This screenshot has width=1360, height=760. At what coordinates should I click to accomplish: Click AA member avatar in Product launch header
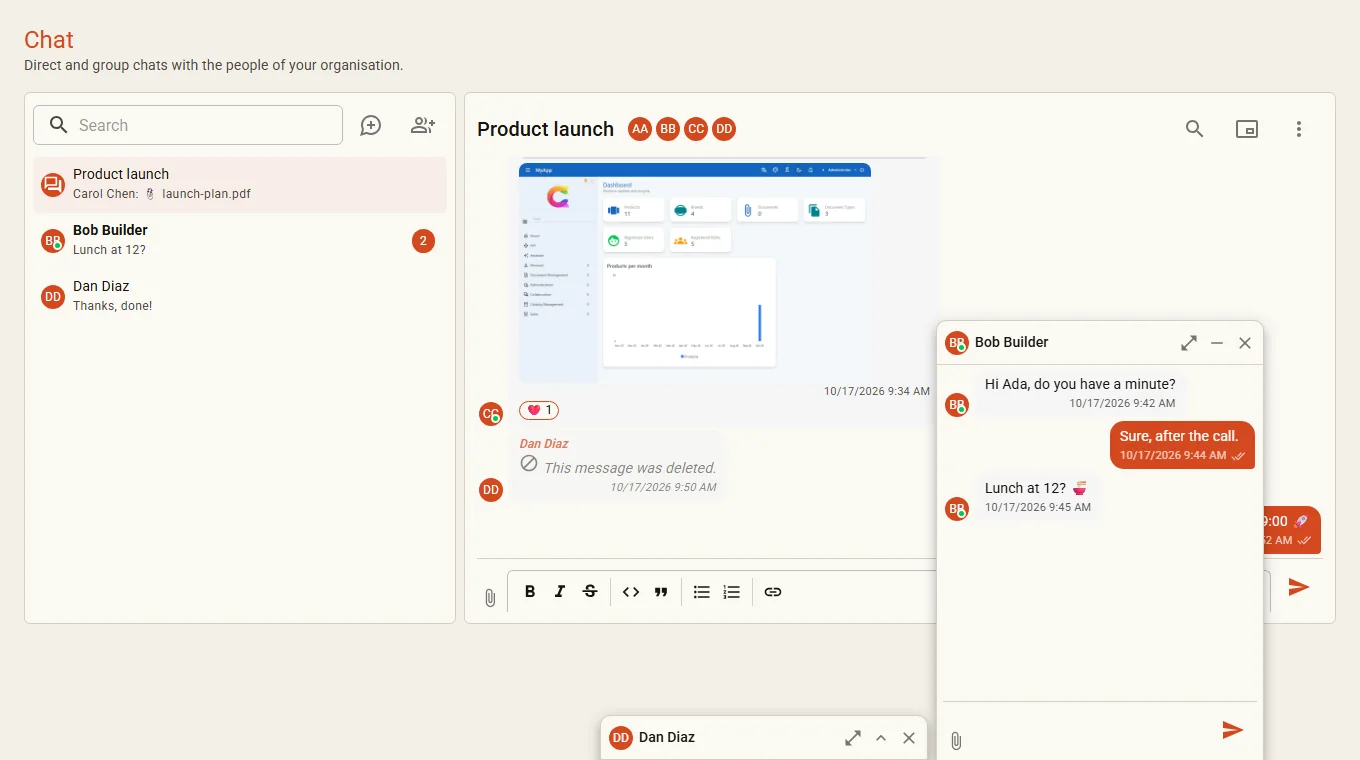[x=640, y=129]
